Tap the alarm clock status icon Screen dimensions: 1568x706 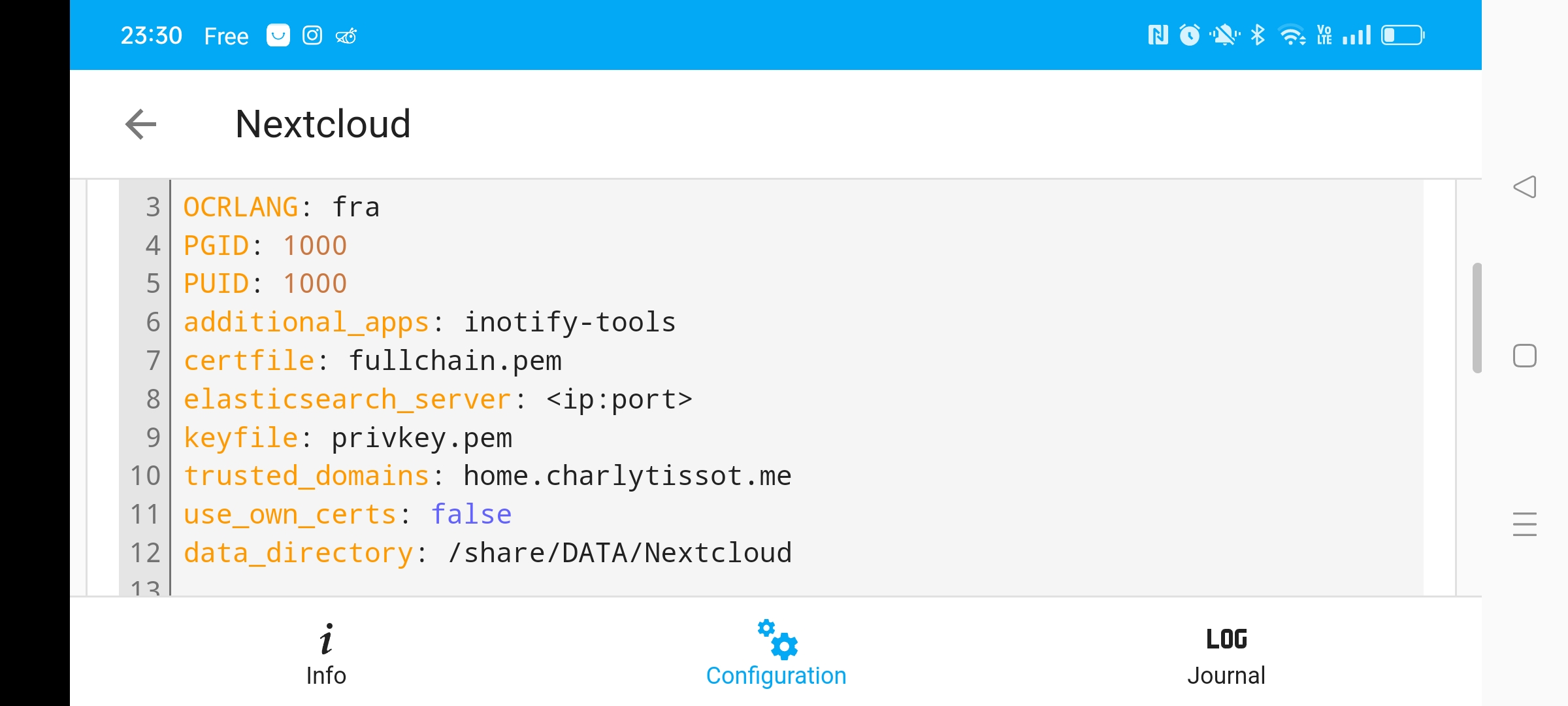(1190, 35)
